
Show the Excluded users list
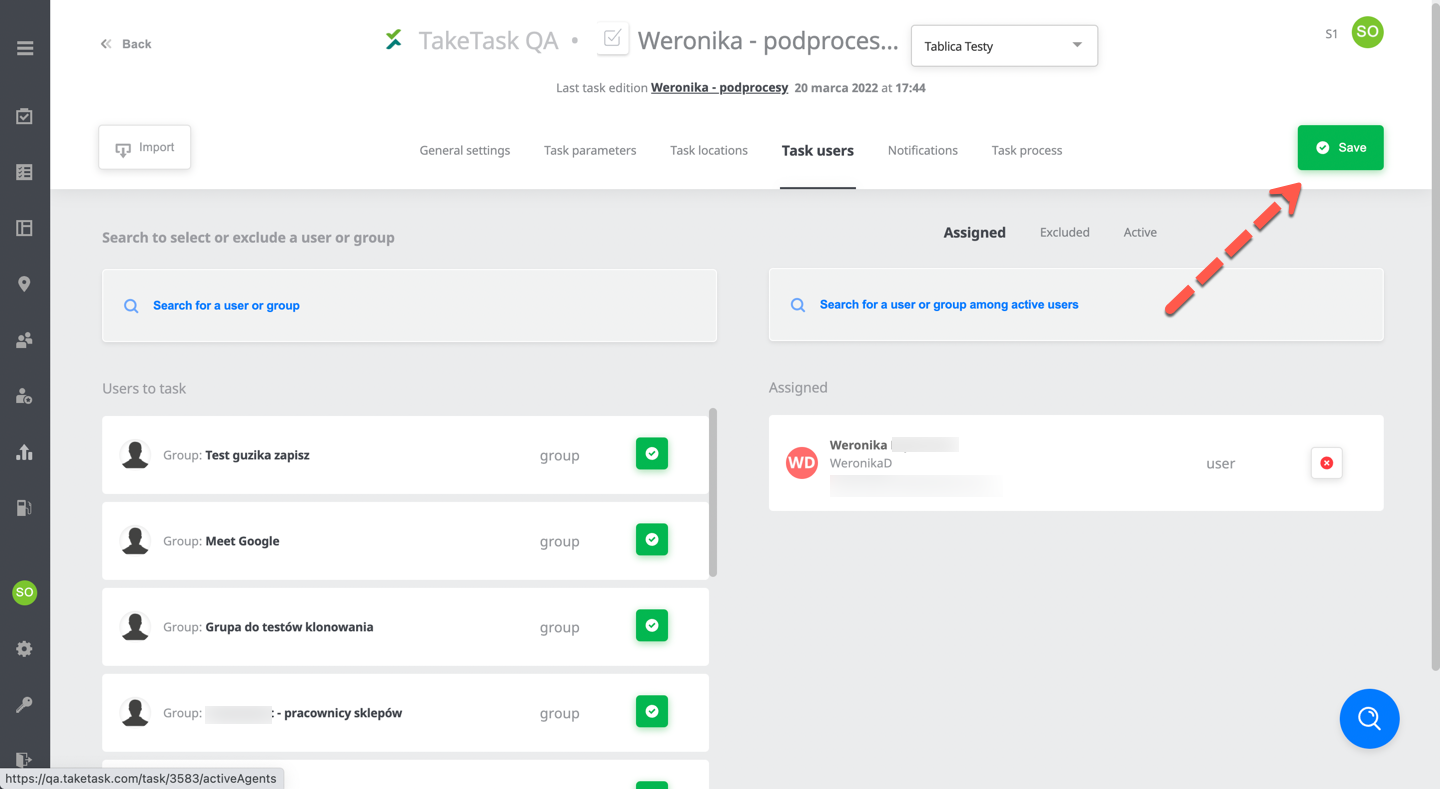1065,232
